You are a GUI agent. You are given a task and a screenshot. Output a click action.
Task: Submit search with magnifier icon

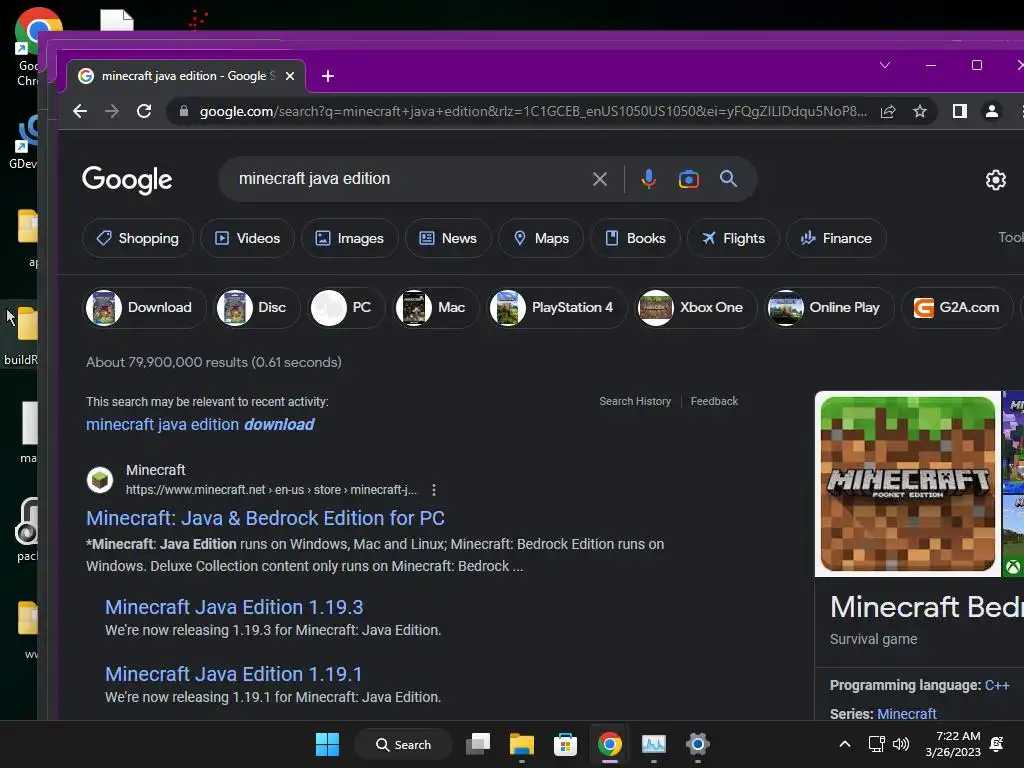tap(728, 179)
